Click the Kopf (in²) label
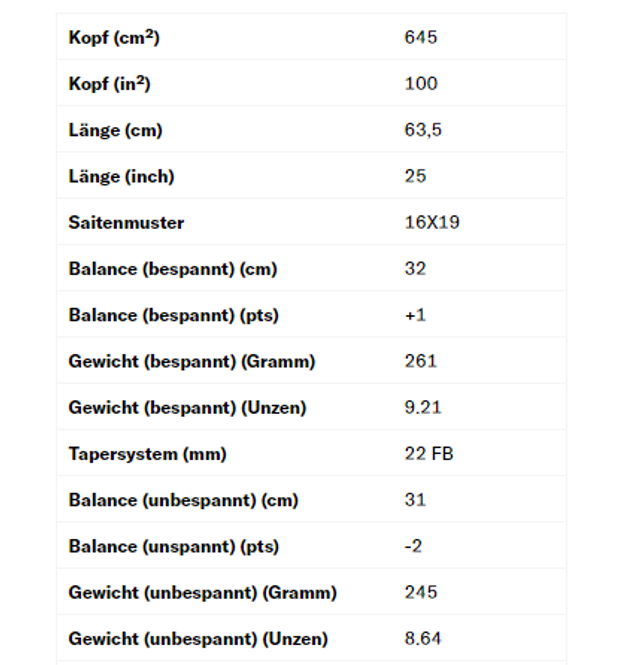Viewport: 640px width, 665px height. tap(109, 84)
